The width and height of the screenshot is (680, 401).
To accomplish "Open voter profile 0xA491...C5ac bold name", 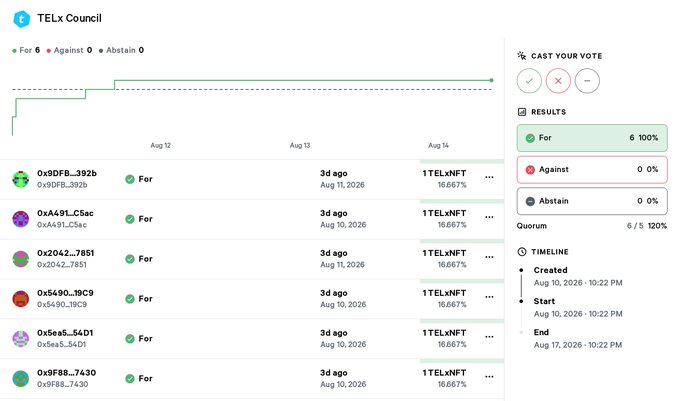I will 65,213.
